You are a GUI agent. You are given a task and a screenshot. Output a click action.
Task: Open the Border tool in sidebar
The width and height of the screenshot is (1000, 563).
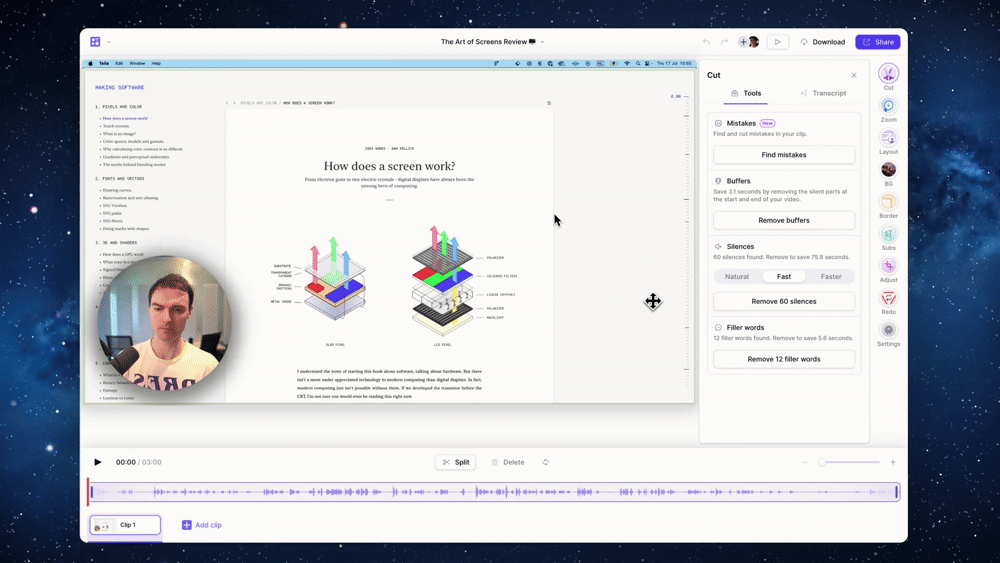tap(888, 205)
